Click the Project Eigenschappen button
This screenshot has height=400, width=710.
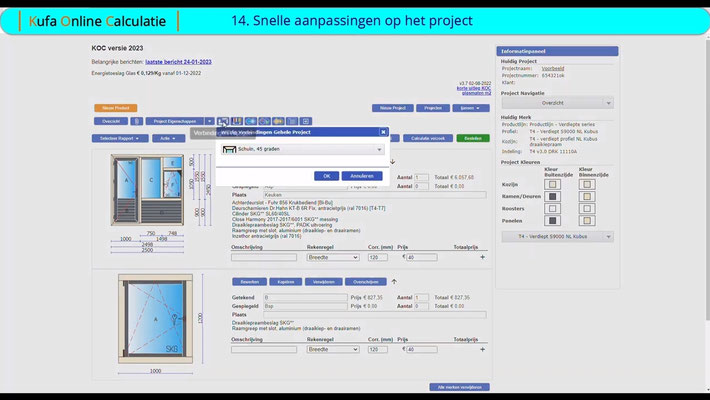coord(175,121)
